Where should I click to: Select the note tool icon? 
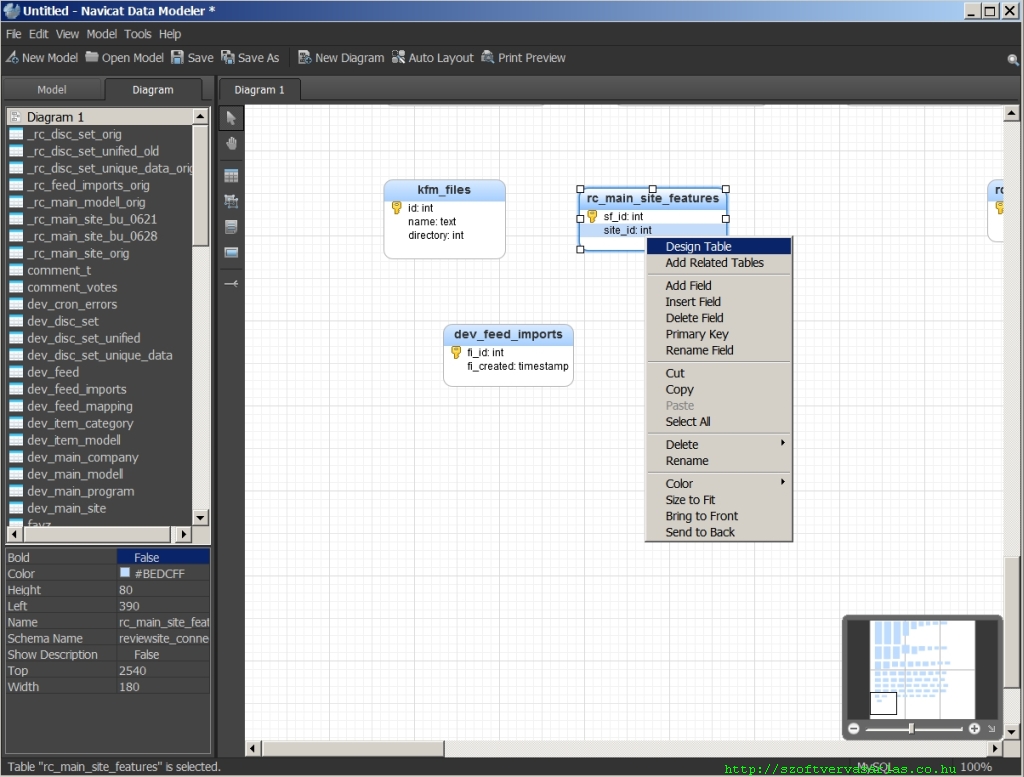[x=231, y=227]
